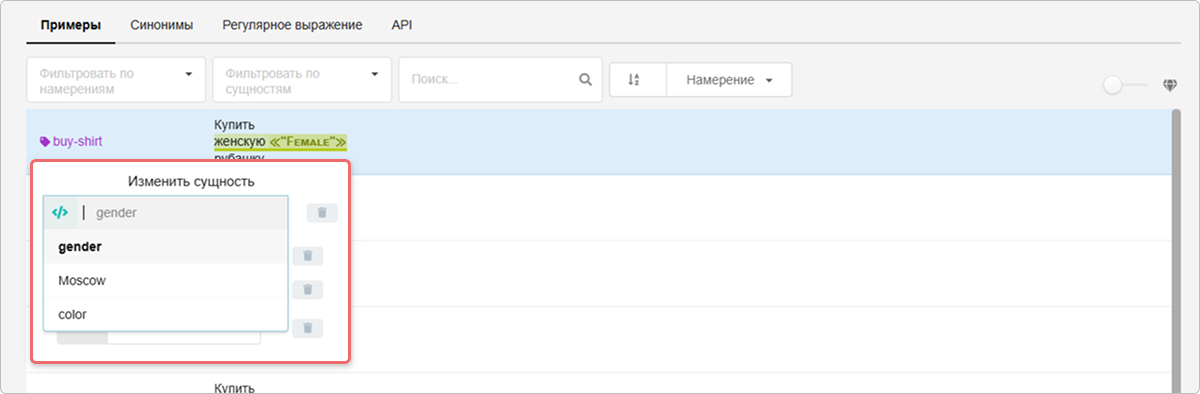
Task: Open the Намерение sort dropdown
Action: click(729, 80)
